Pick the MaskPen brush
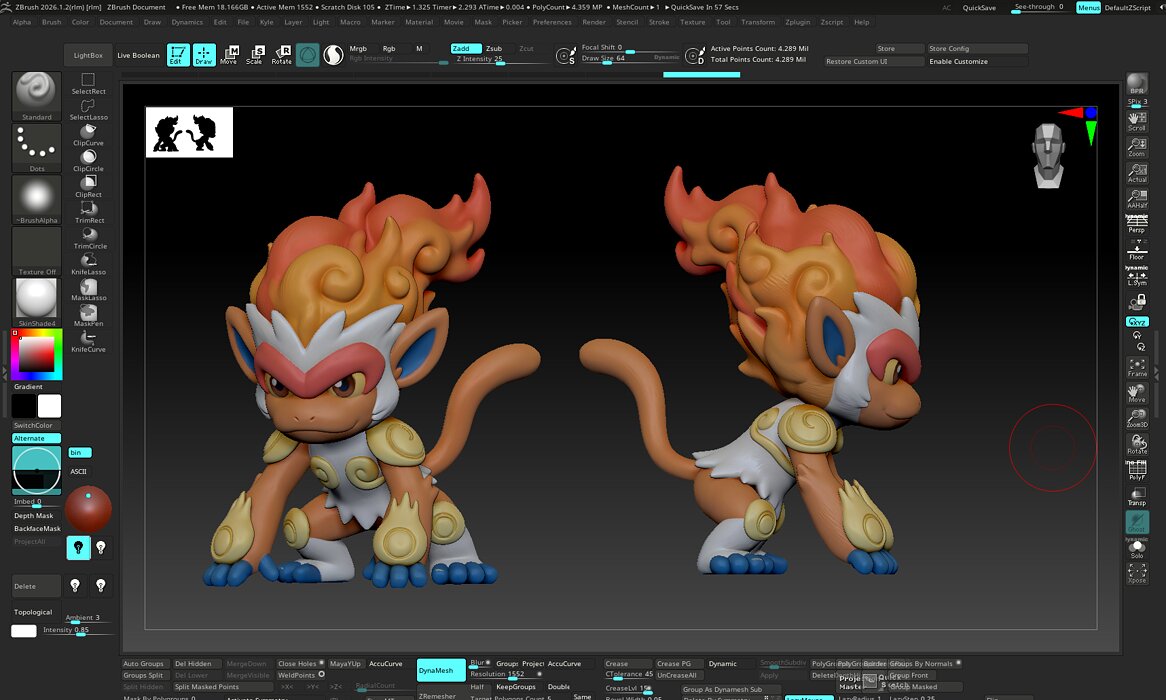The height and width of the screenshot is (700, 1166). pos(88,315)
